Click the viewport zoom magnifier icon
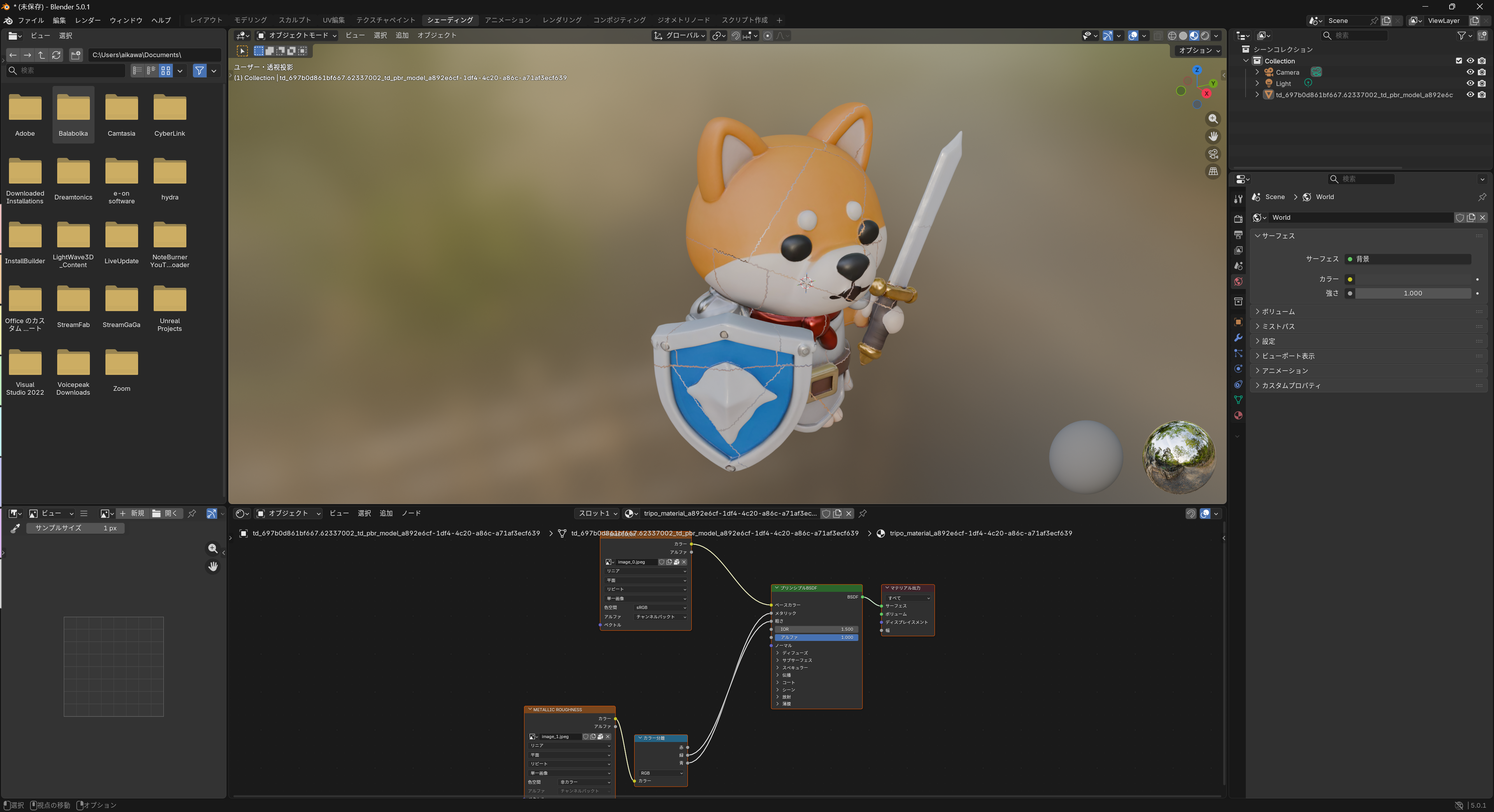This screenshot has width=1494, height=812. coord(1213,119)
